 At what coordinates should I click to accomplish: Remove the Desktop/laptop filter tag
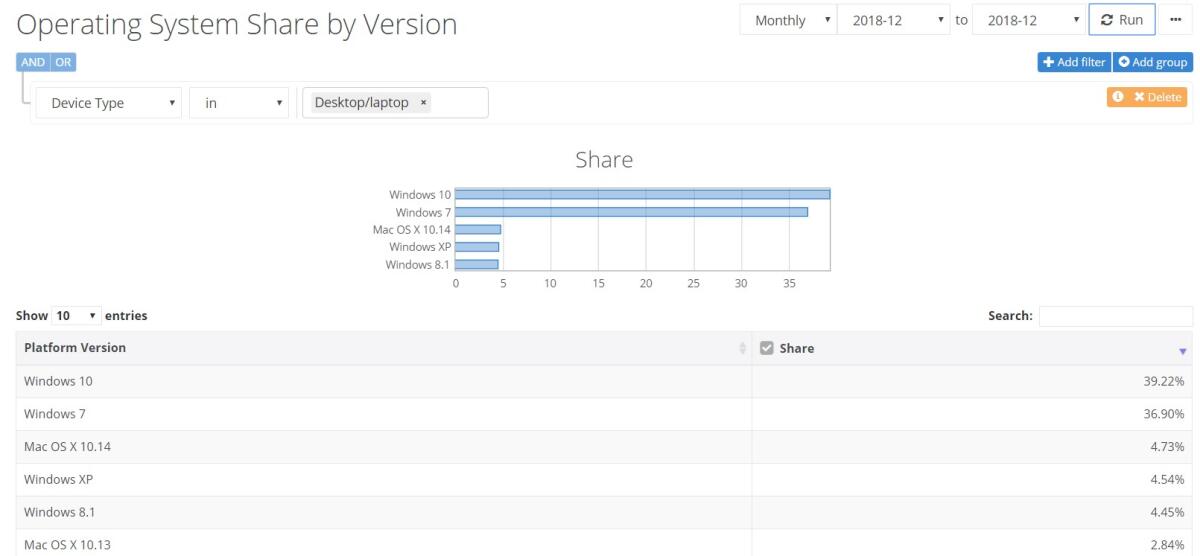pos(424,103)
